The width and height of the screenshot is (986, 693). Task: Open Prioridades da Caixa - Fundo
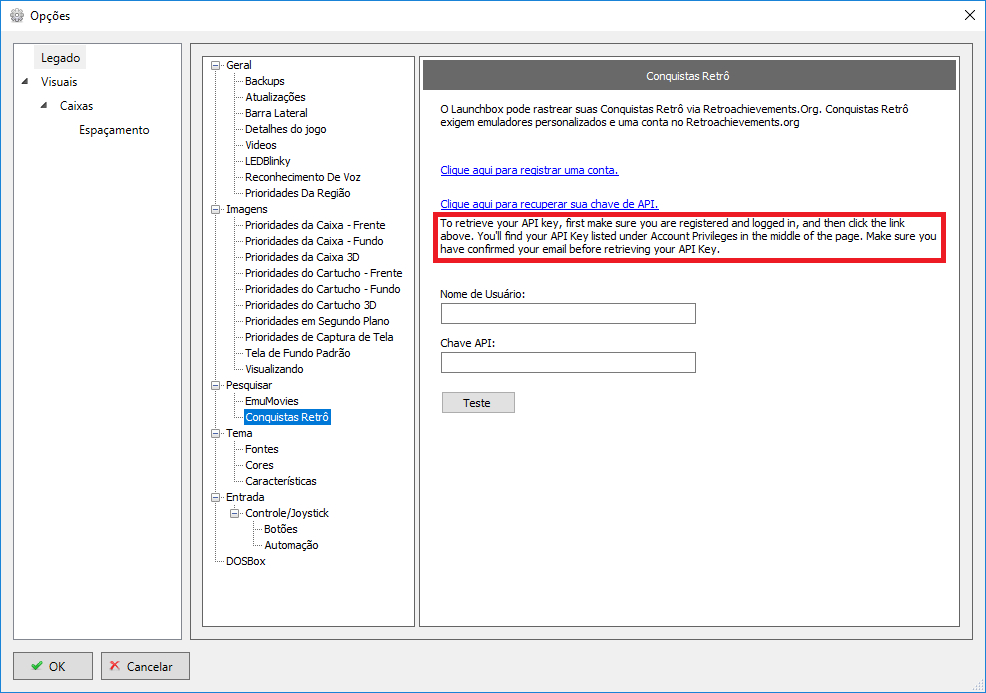point(314,241)
